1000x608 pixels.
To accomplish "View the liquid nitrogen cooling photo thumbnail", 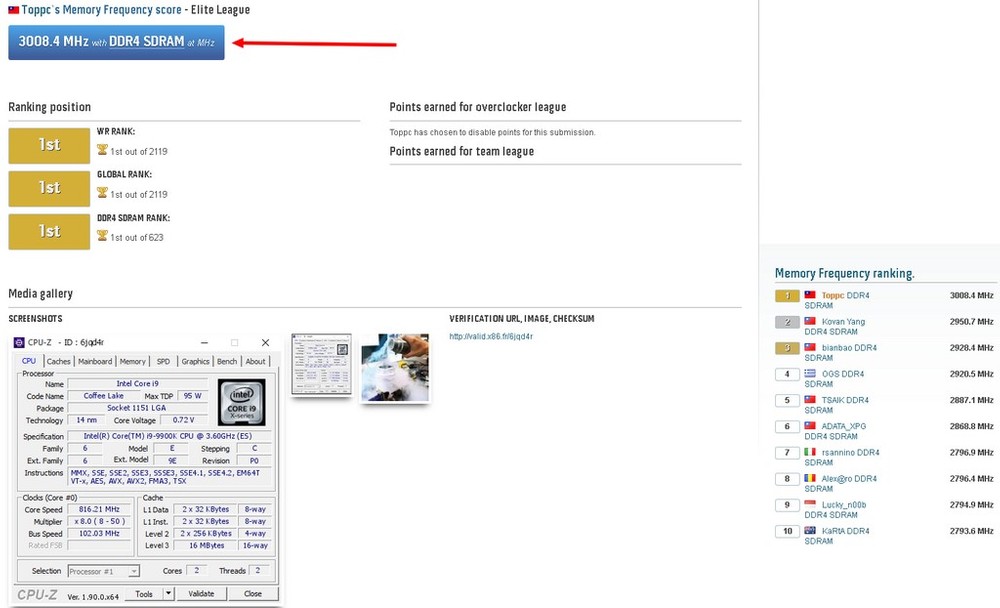I will tap(395, 367).
